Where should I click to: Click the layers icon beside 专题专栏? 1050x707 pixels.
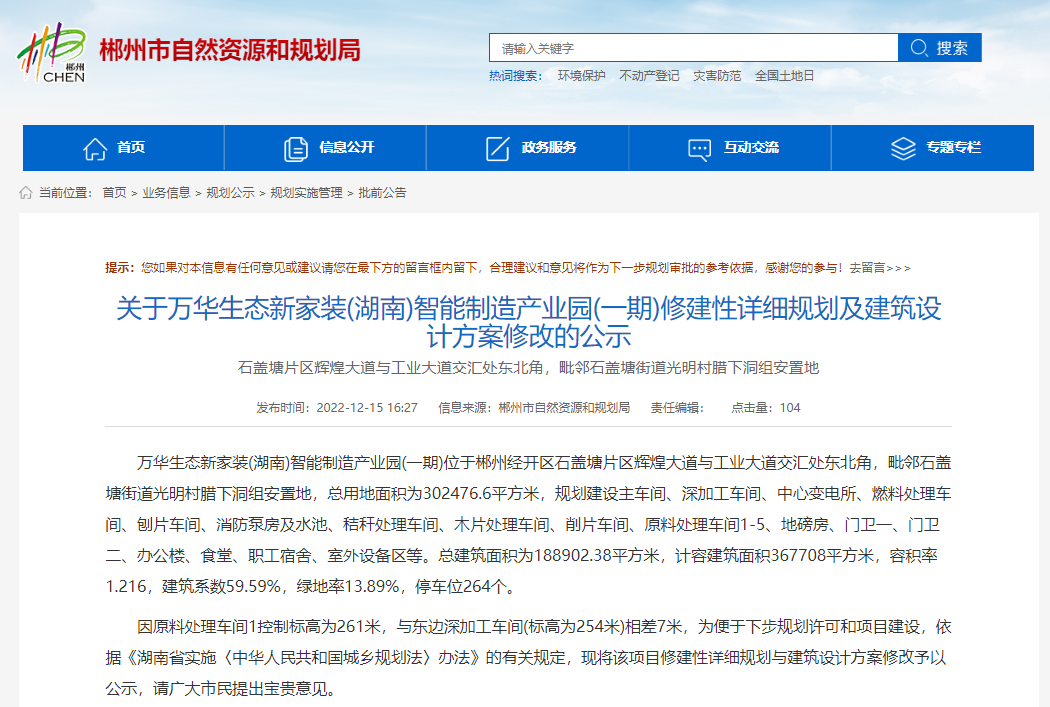pyautogui.click(x=903, y=149)
